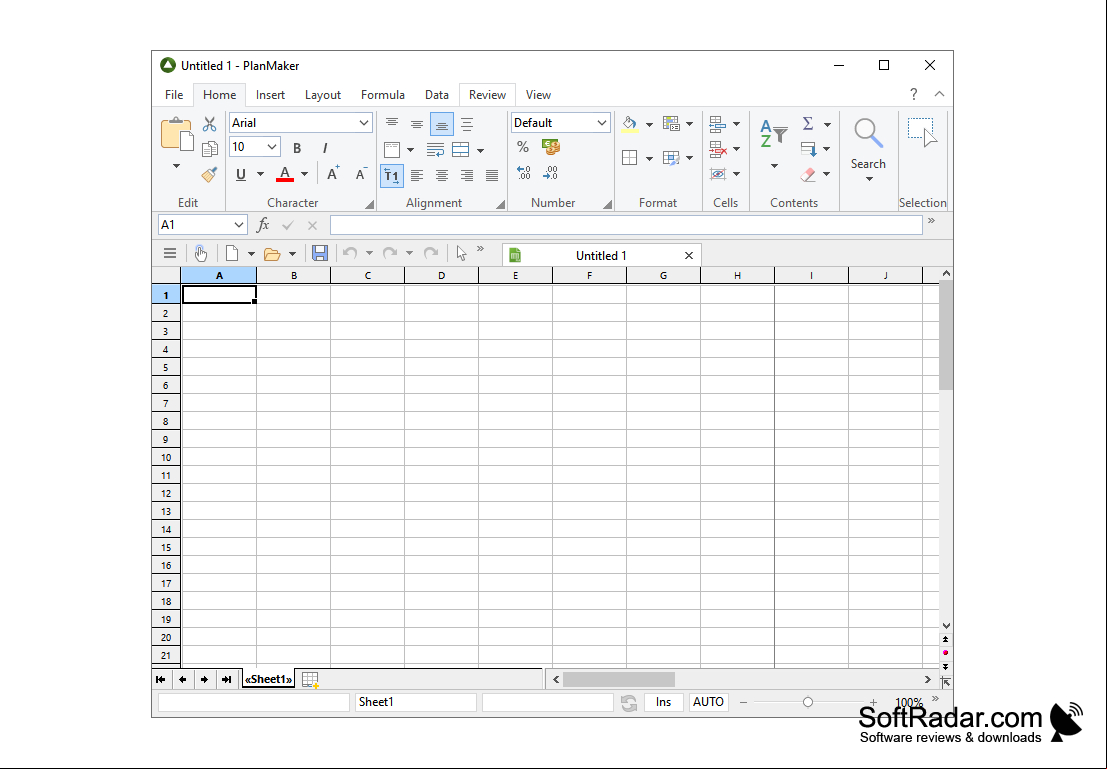Open the font size 10 dropdown
This screenshot has height=769, width=1107.
coord(272,147)
